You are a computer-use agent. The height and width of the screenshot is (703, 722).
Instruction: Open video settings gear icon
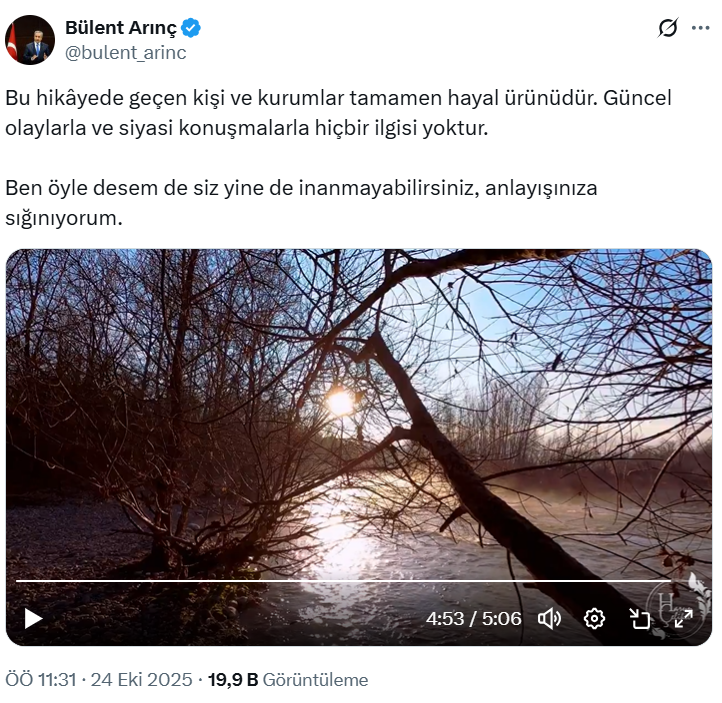point(594,618)
